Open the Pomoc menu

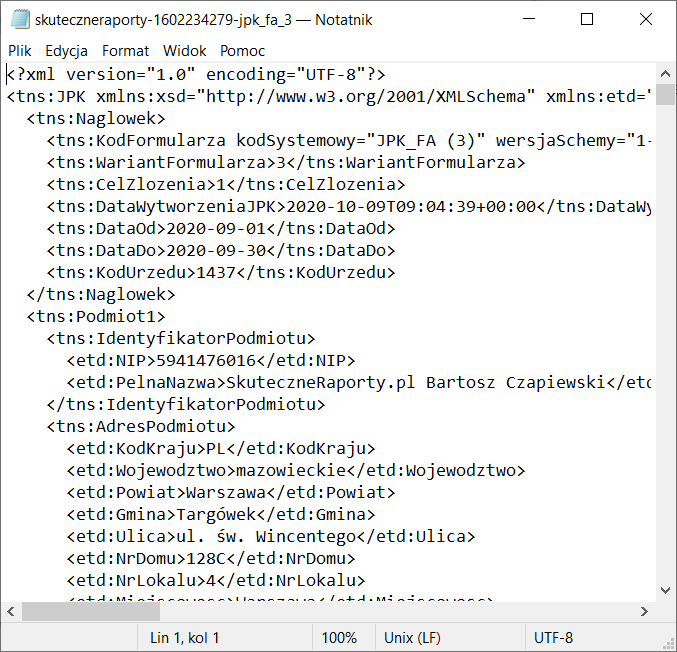[x=243, y=50]
